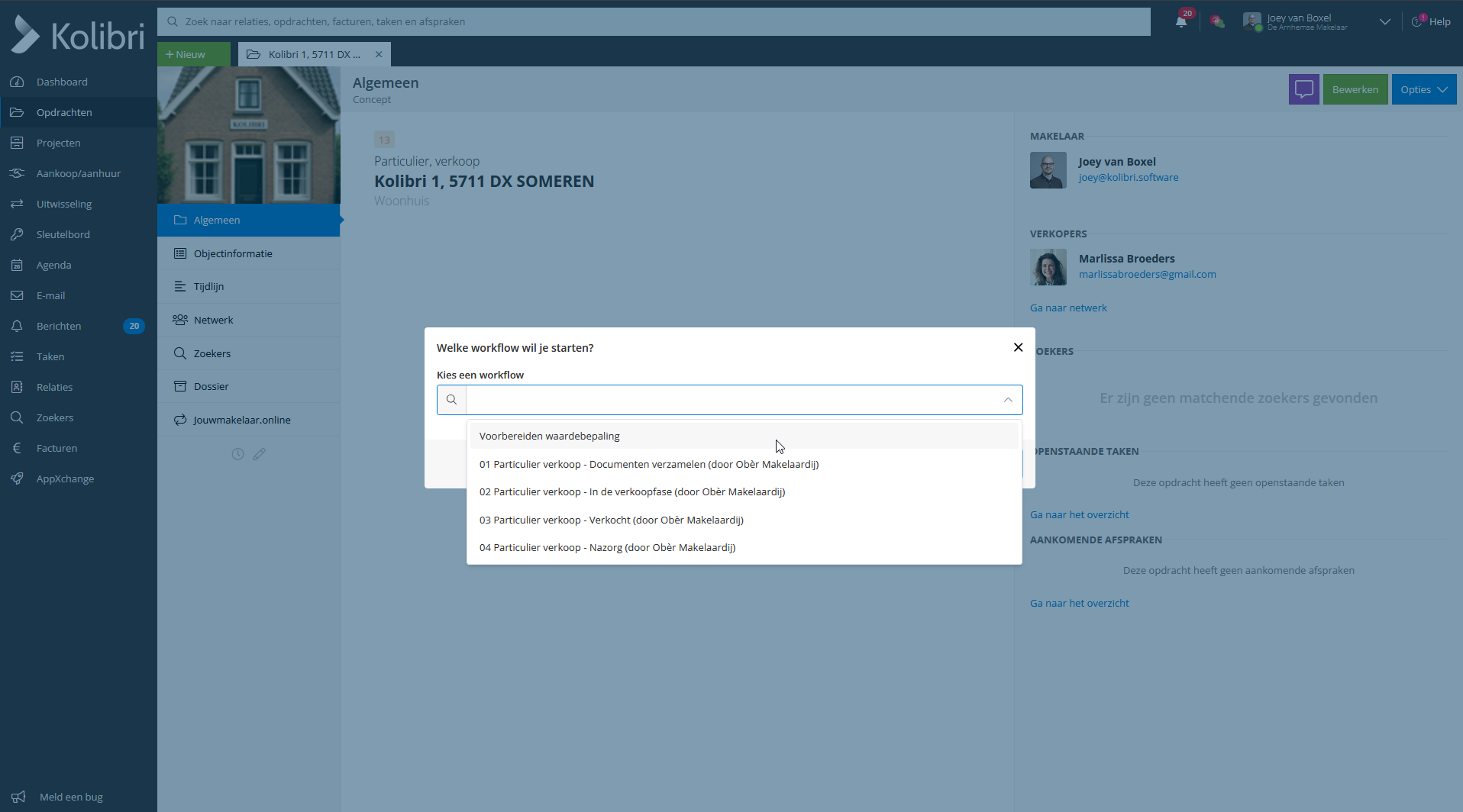Screen dimensions: 1463x812
Task: Collapse the workflow dropdown chevron
Action: [x=1008, y=400]
